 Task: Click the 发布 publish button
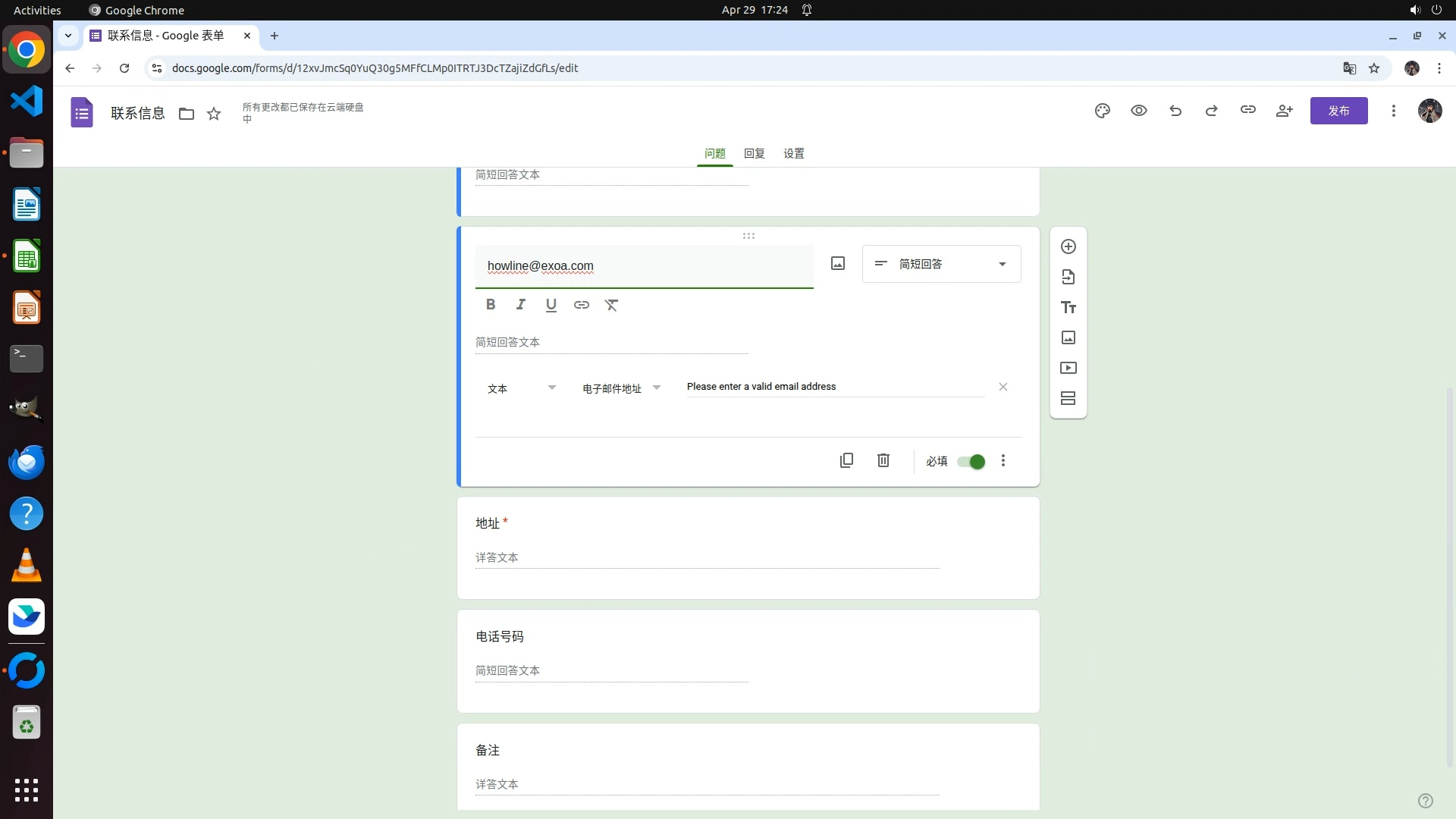1338,111
